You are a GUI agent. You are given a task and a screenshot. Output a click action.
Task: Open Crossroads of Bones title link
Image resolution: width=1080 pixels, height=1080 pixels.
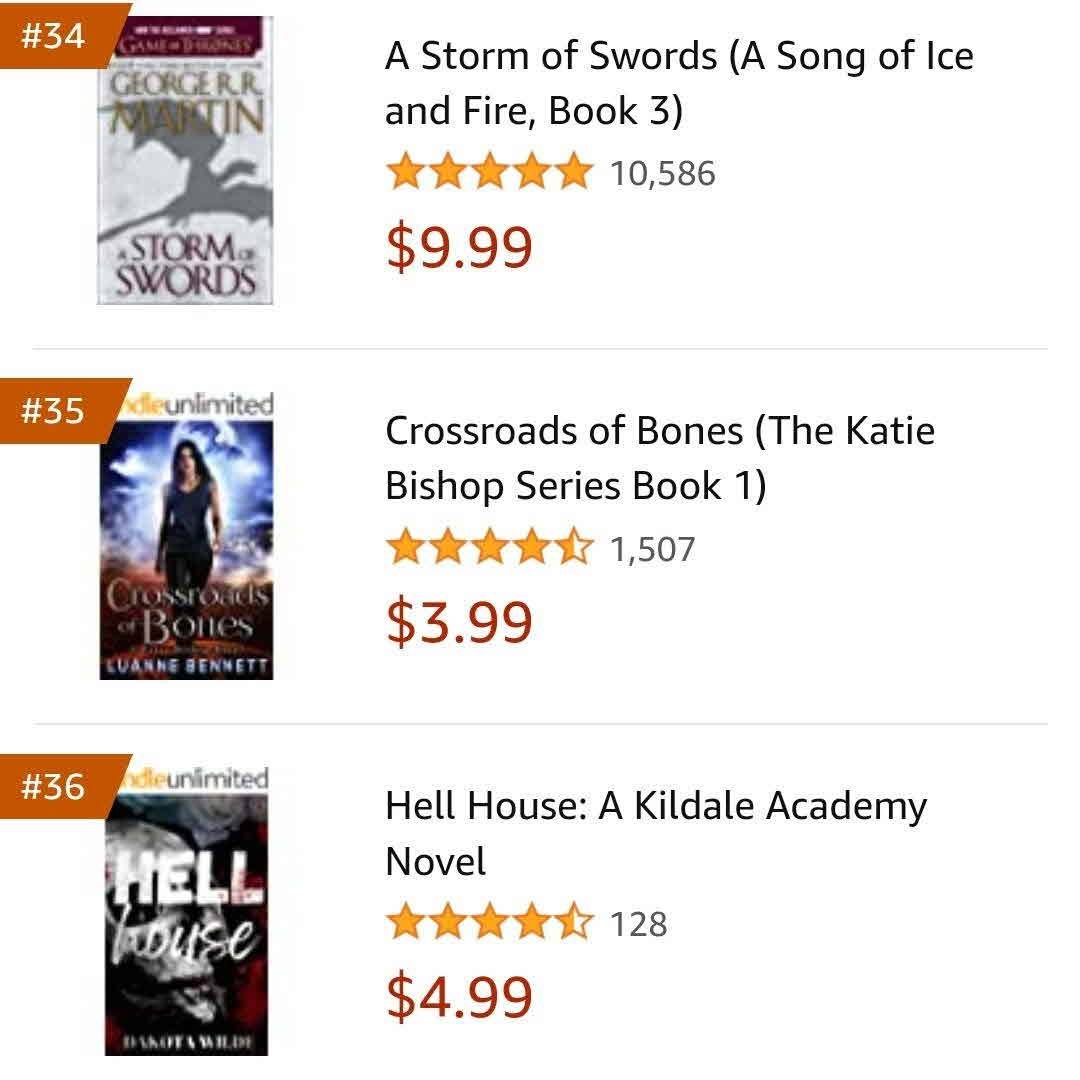(x=660, y=458)
